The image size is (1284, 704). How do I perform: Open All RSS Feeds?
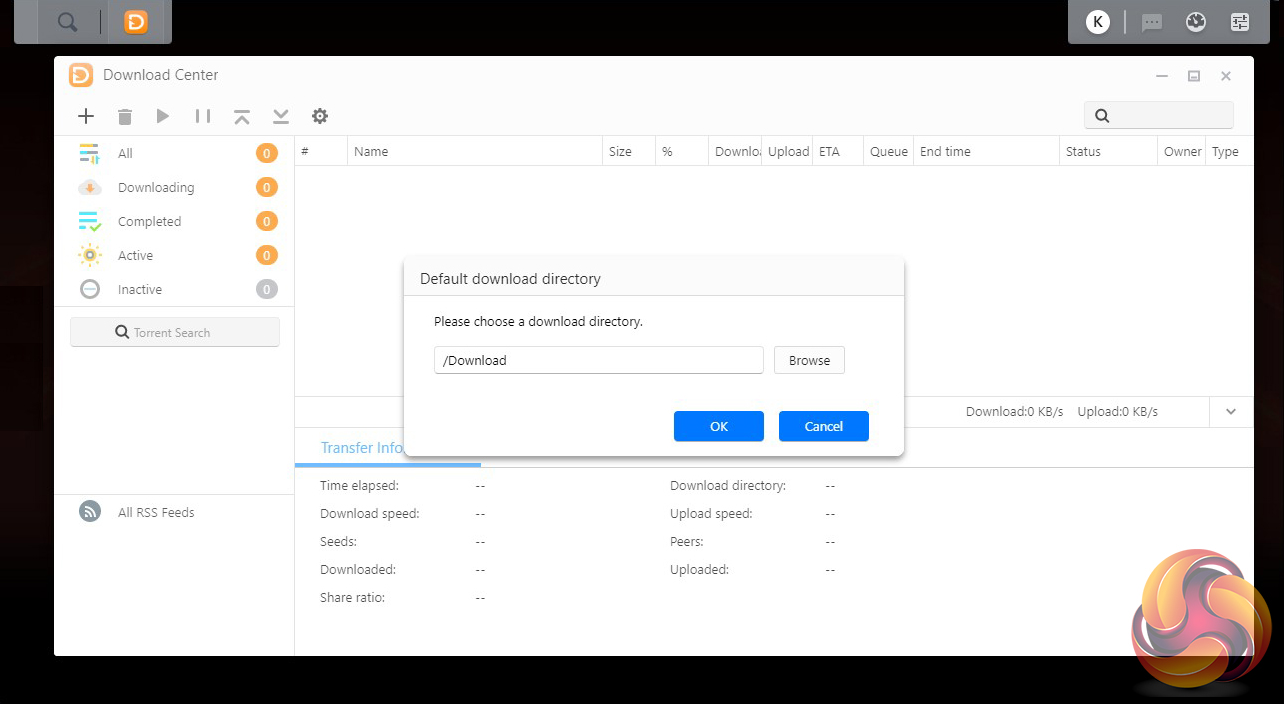point(156,513)
